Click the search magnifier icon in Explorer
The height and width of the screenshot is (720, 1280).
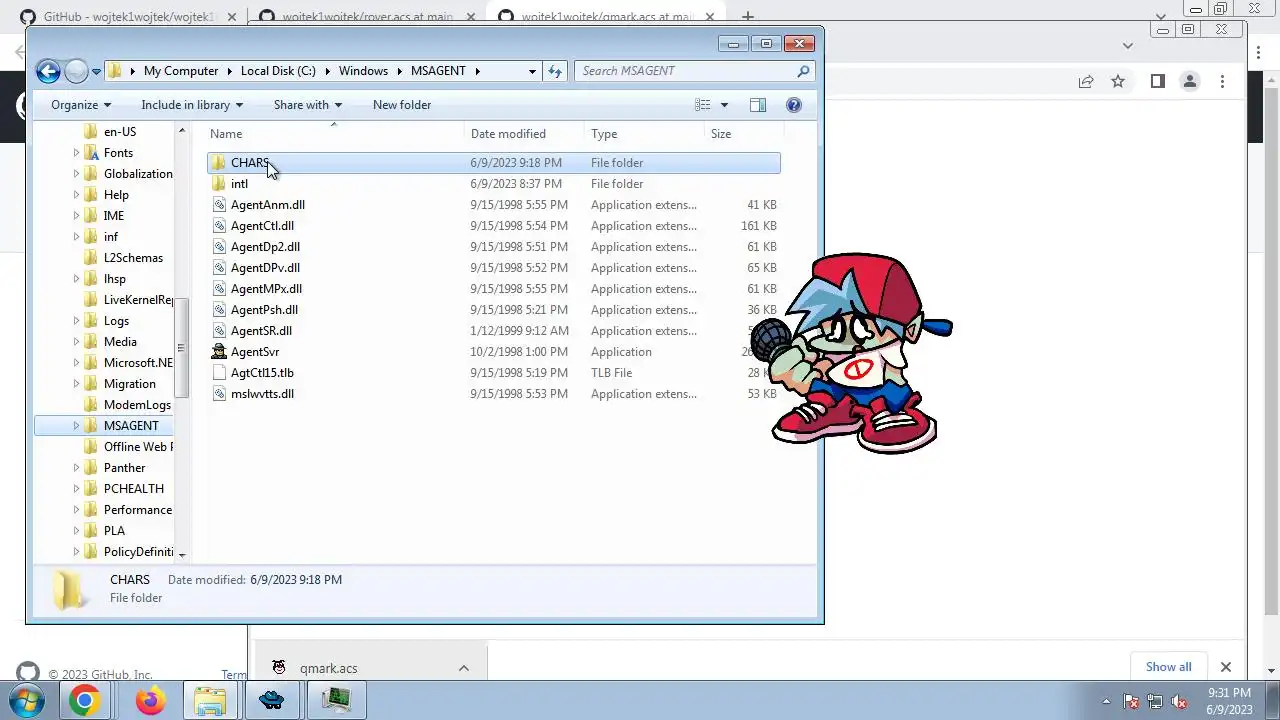point(803,71)
